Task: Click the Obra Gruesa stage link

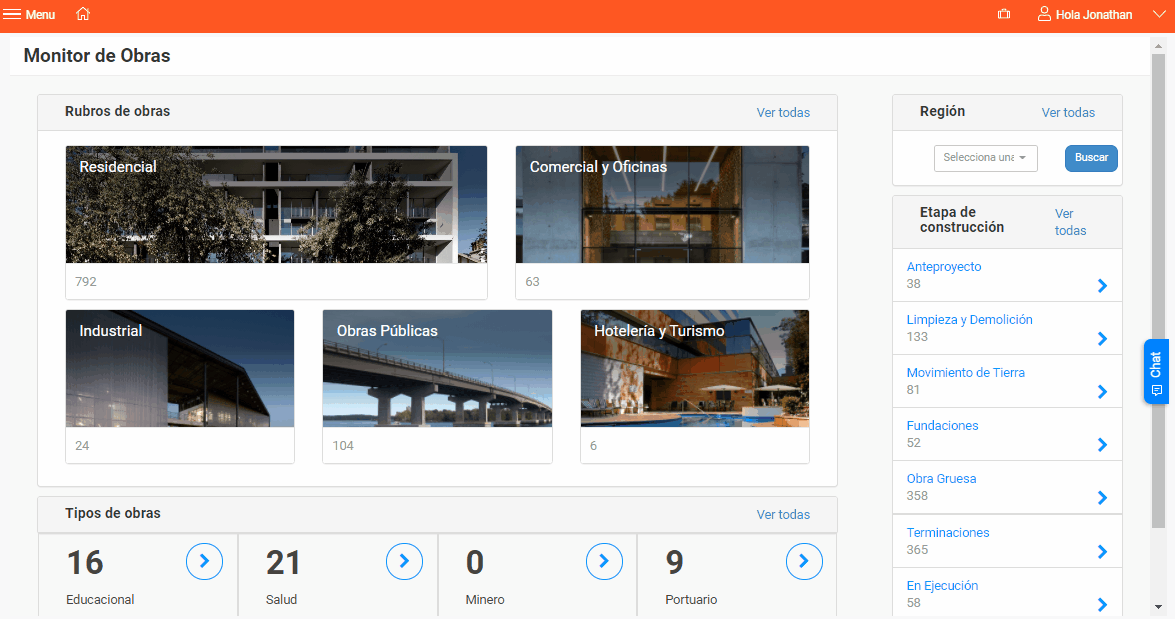Action: point(941,479)
